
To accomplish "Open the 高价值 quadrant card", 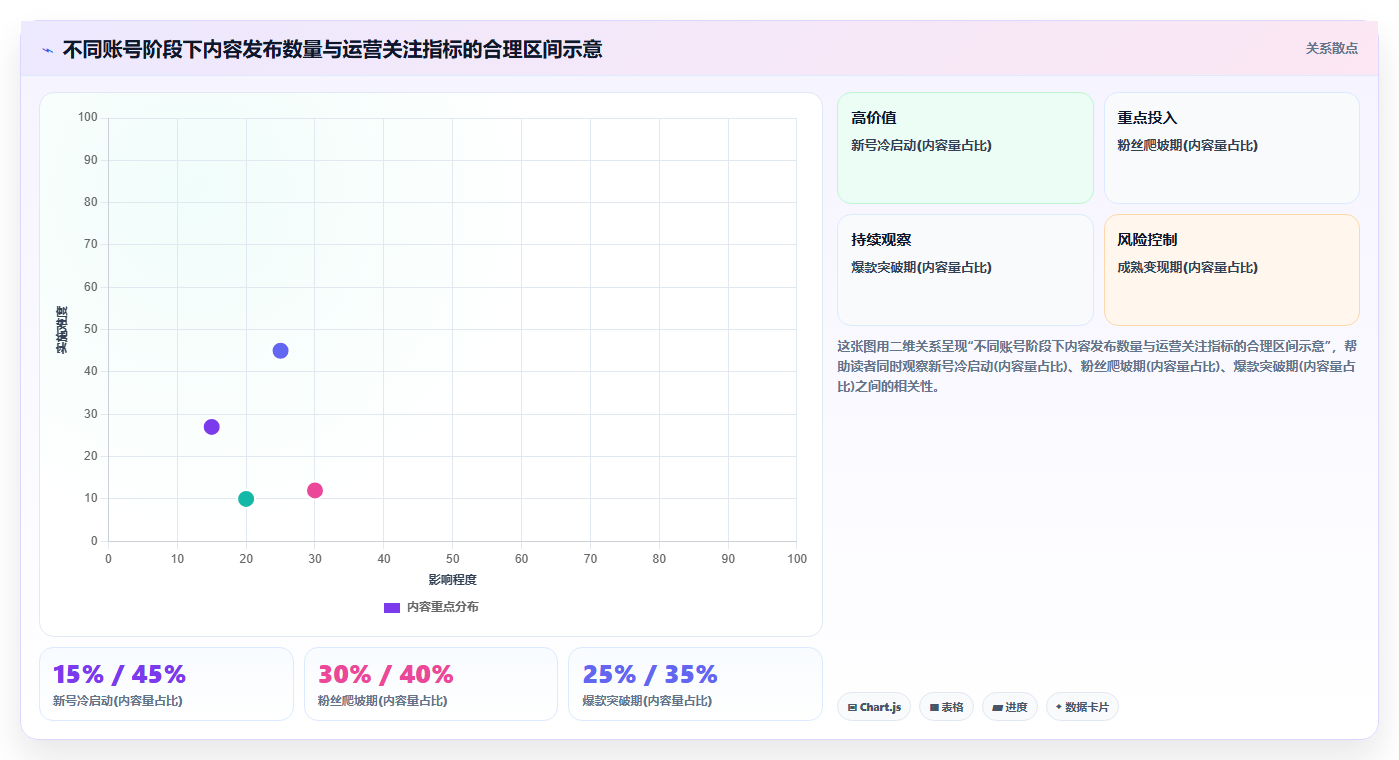I will click(x=965, y=148).
